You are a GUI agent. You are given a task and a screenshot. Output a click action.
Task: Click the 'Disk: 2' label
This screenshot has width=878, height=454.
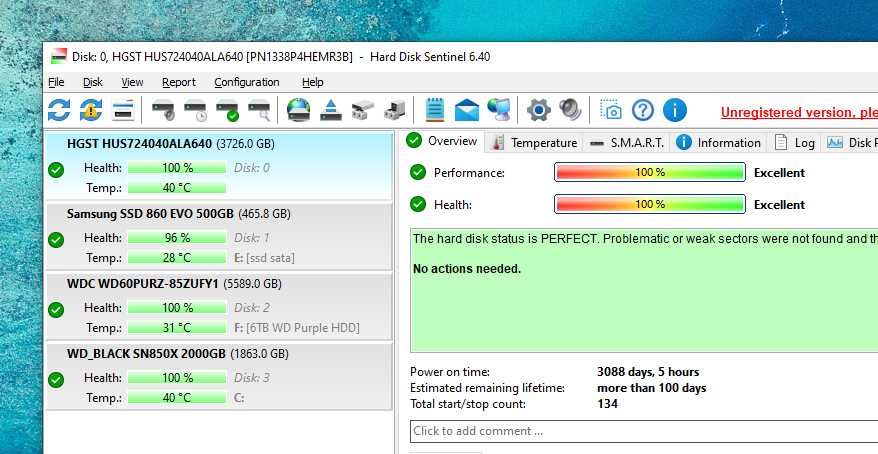click(x=252, y=307)
